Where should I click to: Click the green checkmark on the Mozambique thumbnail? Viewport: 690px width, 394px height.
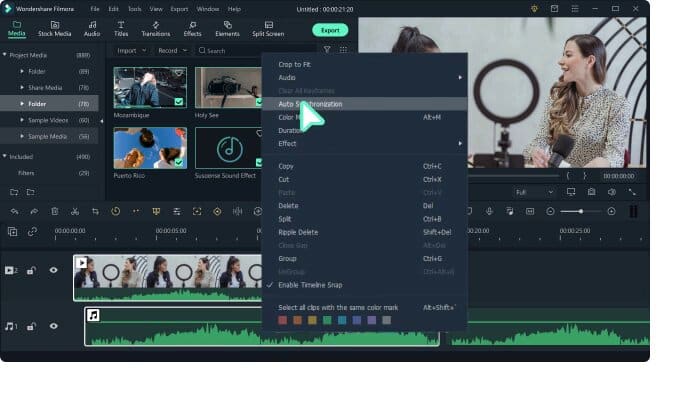179,102
